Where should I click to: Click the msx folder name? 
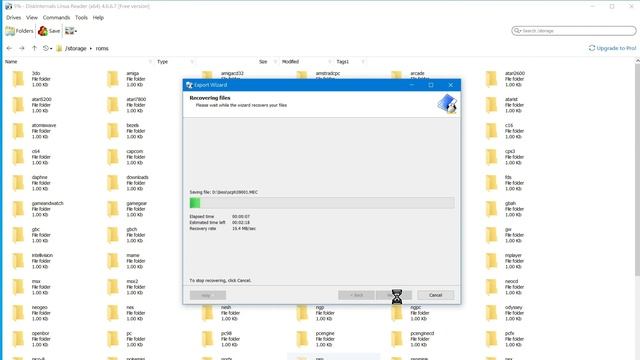point(36,281)
